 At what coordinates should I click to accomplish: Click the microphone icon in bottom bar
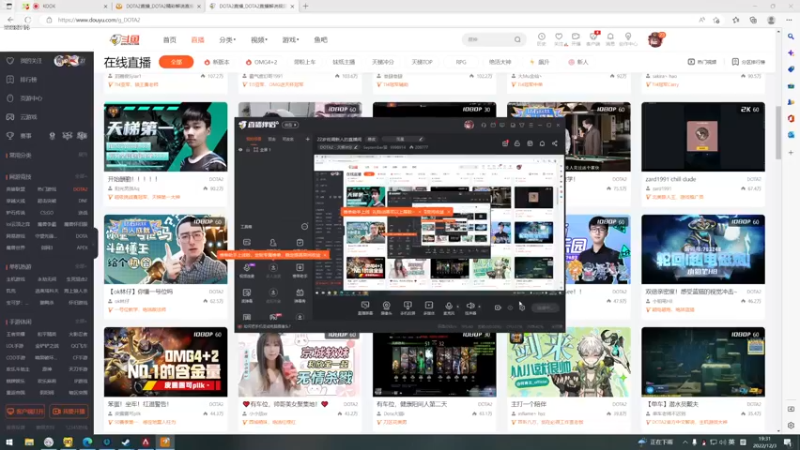pos(449,307)
